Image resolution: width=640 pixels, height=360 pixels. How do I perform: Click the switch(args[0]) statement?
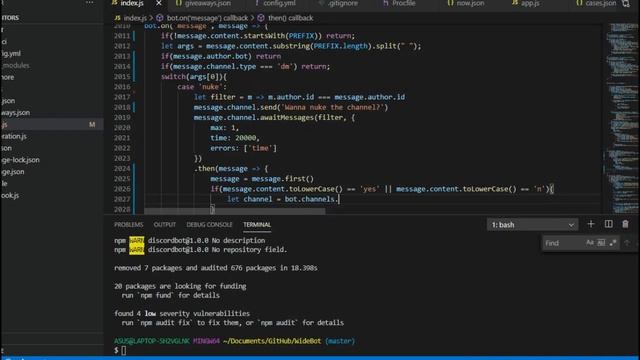tap(193, 77)
